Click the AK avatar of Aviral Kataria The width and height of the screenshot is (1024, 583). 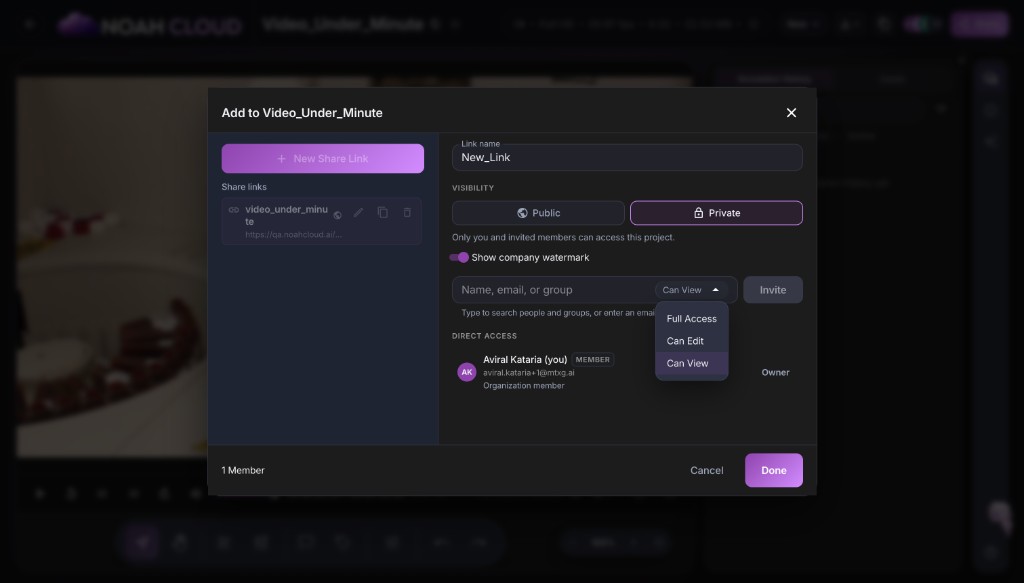click(466, 372)
